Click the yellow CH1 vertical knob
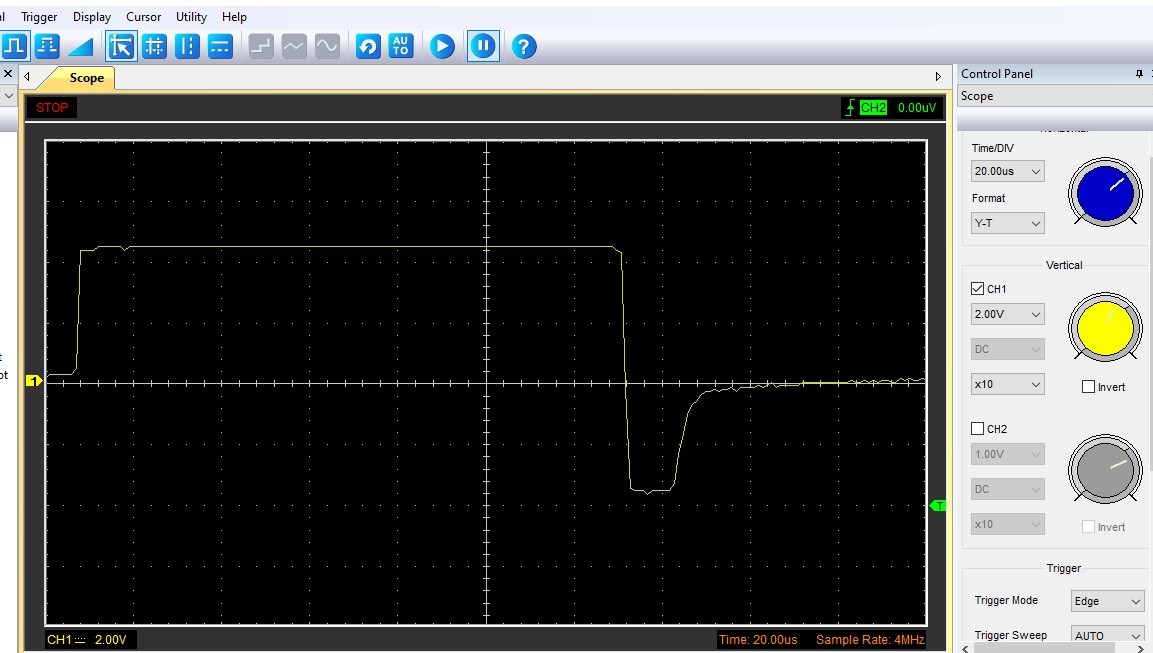1153x653 pixels. click(x=1104, y=327)
